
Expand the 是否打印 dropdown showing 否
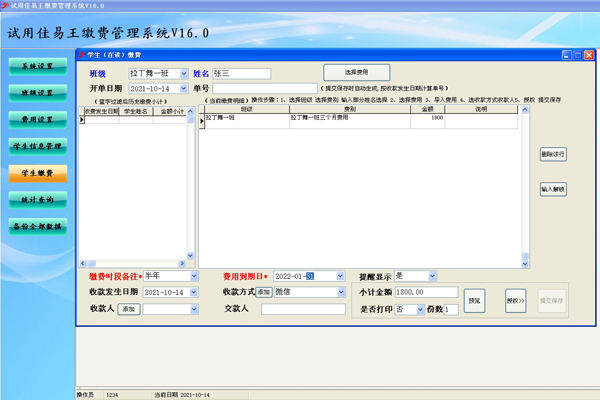point(420,309)
